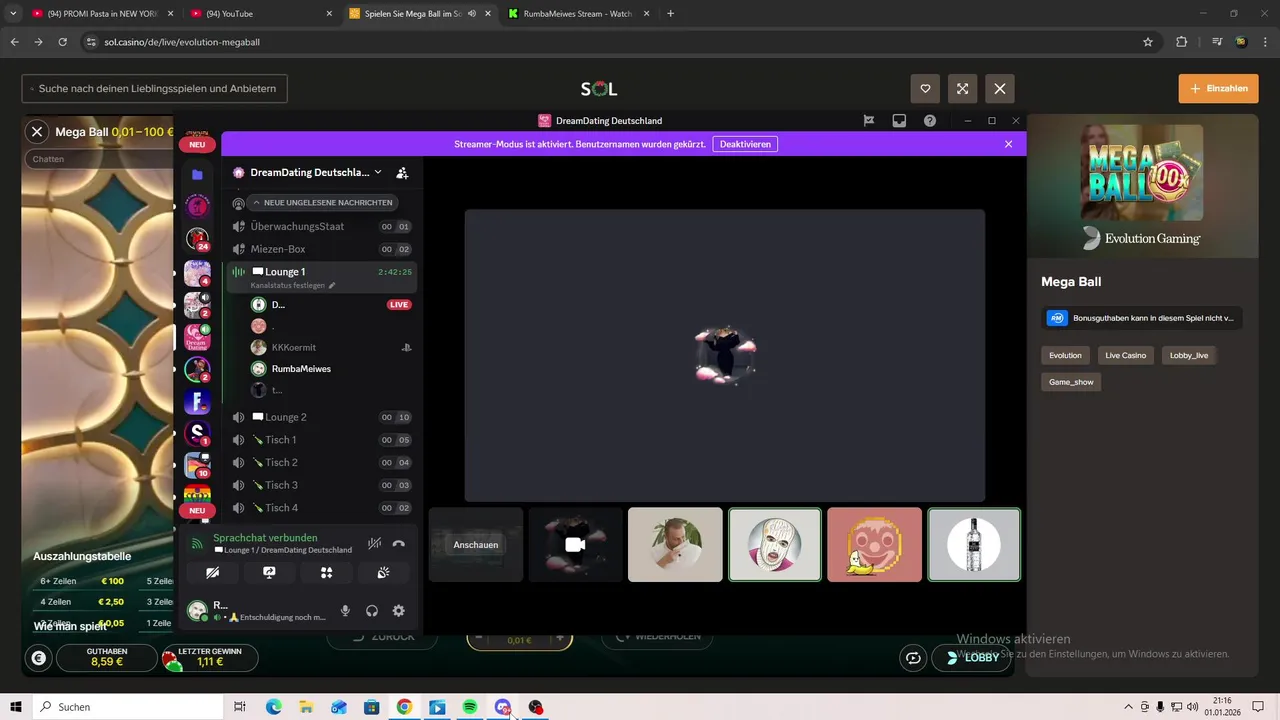Bookmark this page with the star icon
Viewport: 1280px width, 720px height.
(x=1148, y=42)
